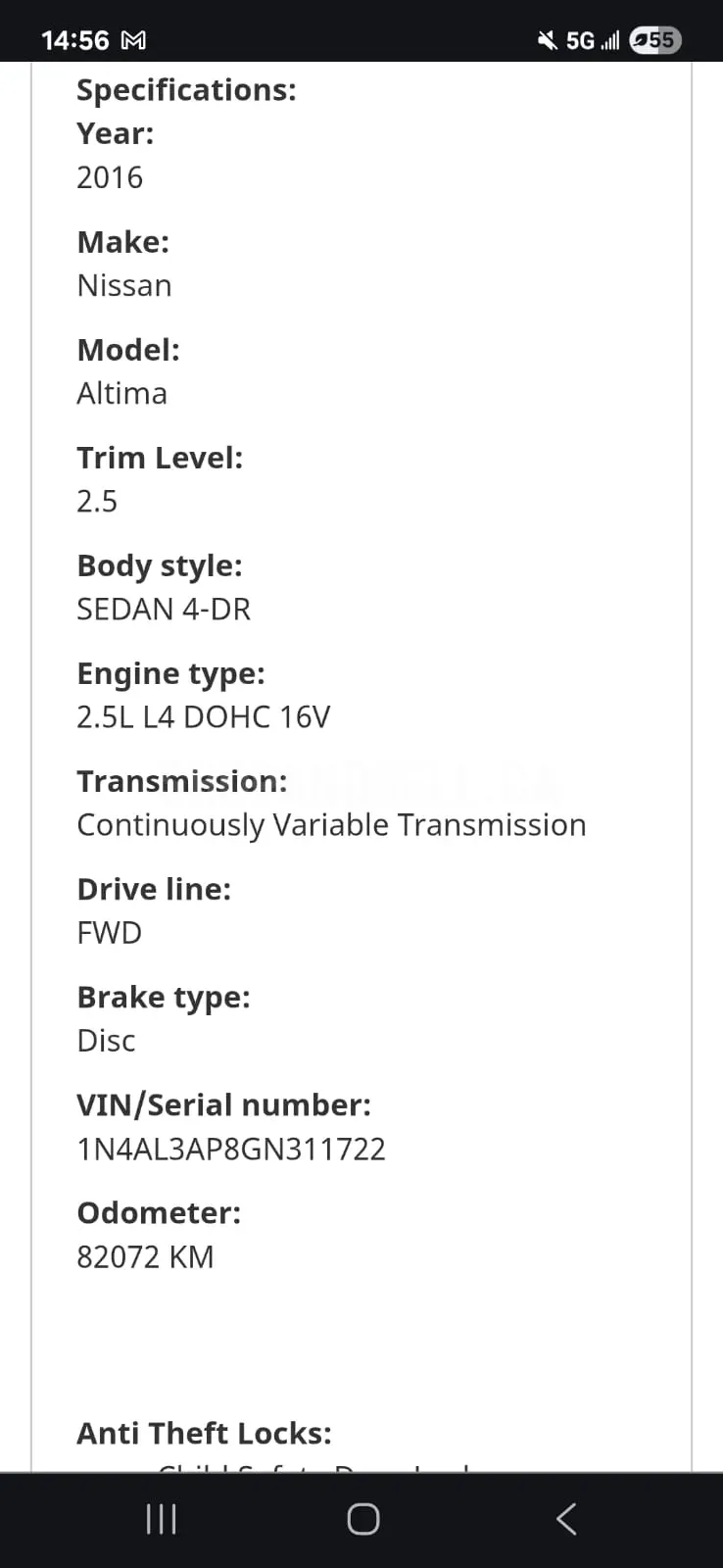Viewport: 723px width, 1568px height.
Task: Tap the Home navigation button
Action: [x=361, y=1518]
